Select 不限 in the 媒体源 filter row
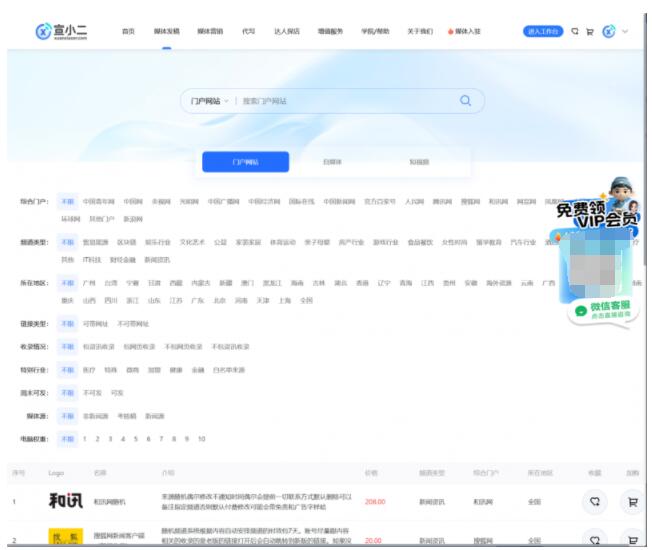This screenshot has width=652, height=550. (67, 416)
